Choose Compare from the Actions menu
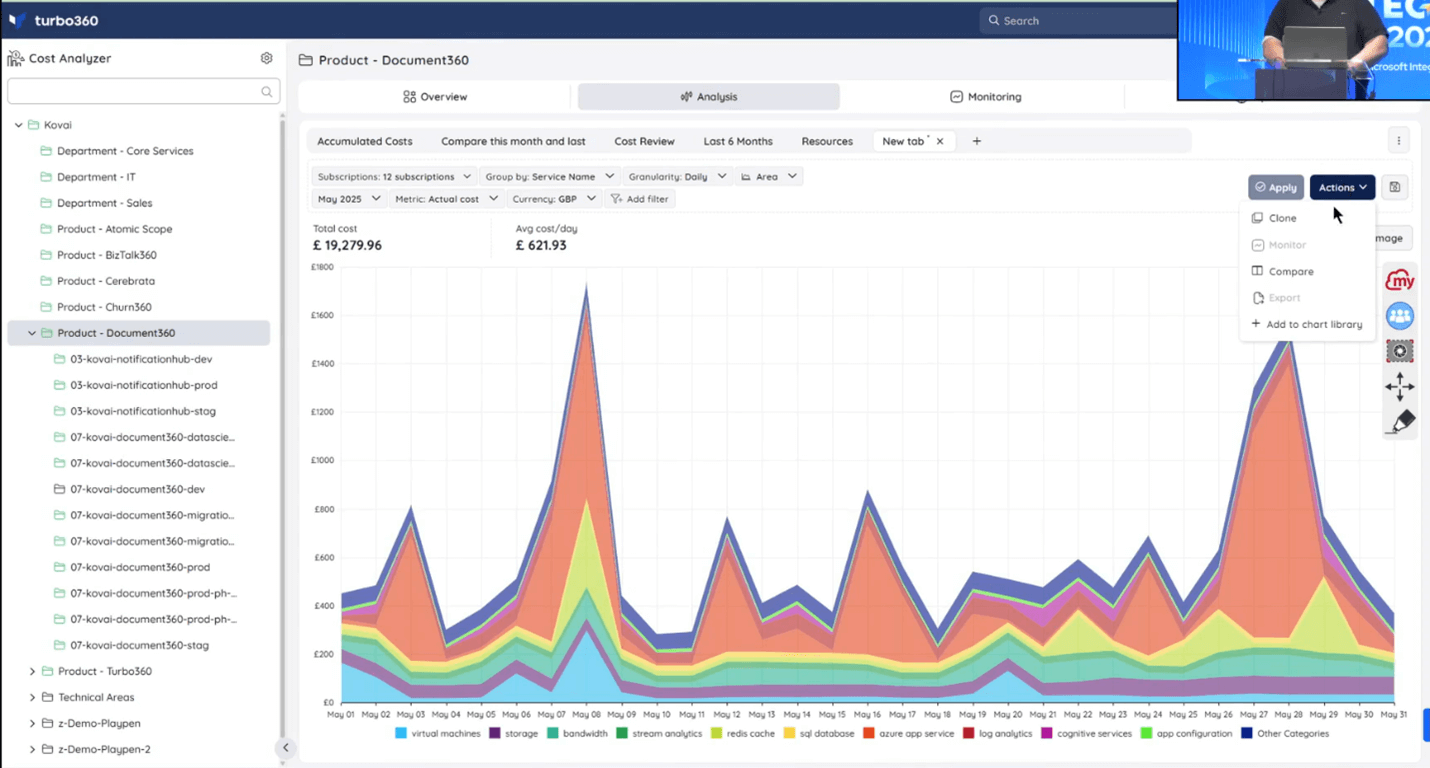Viewport: 1430px width, 768px height. [x=1290, y=271]
